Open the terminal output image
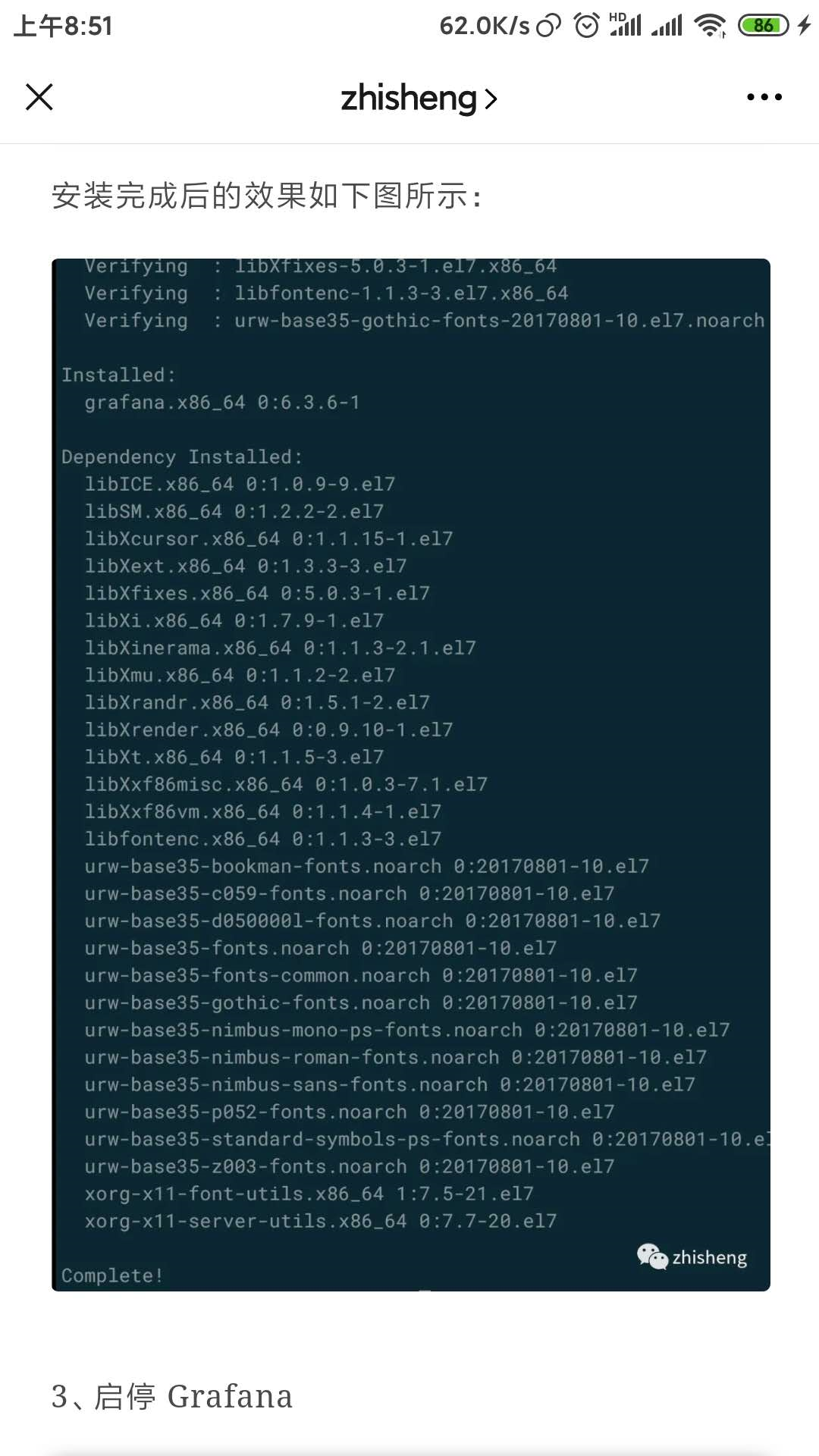This screenshot has width=819, height=1456. [x=411, y=774]
